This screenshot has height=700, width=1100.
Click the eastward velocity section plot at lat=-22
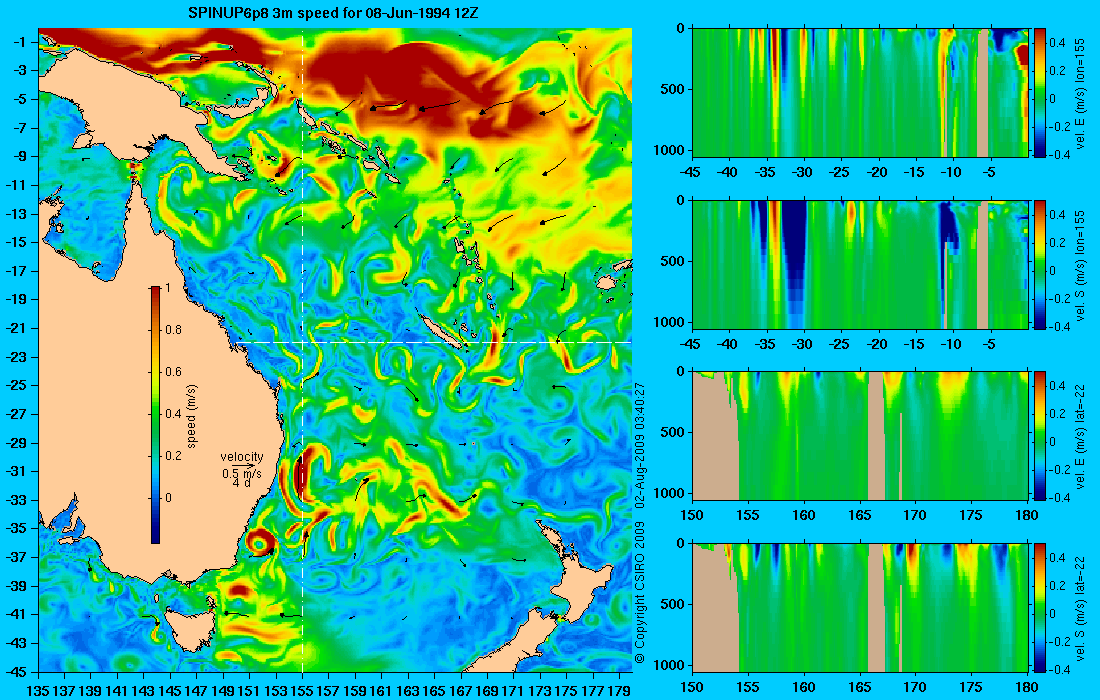pos(860,436)
